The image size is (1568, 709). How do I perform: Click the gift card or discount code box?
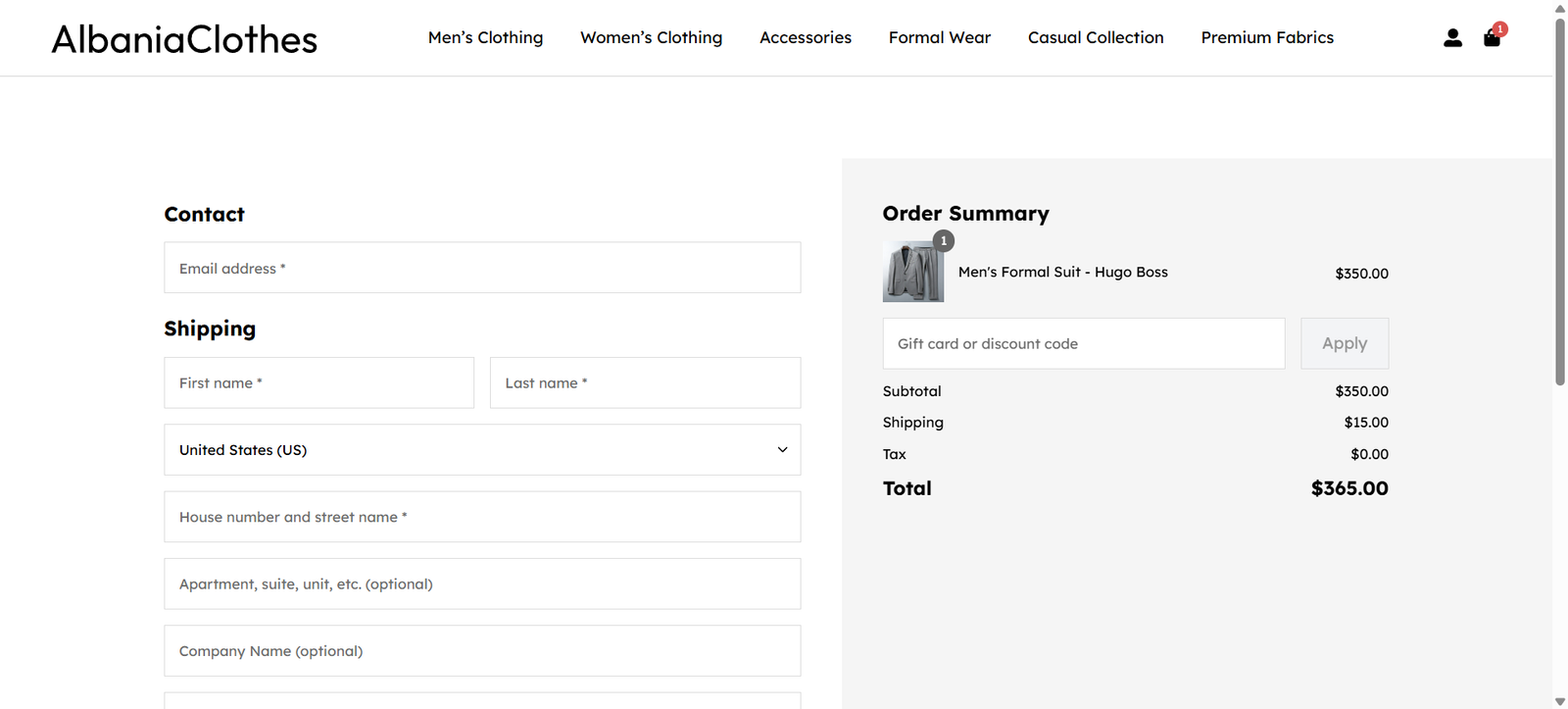(x=1083, y=344)
